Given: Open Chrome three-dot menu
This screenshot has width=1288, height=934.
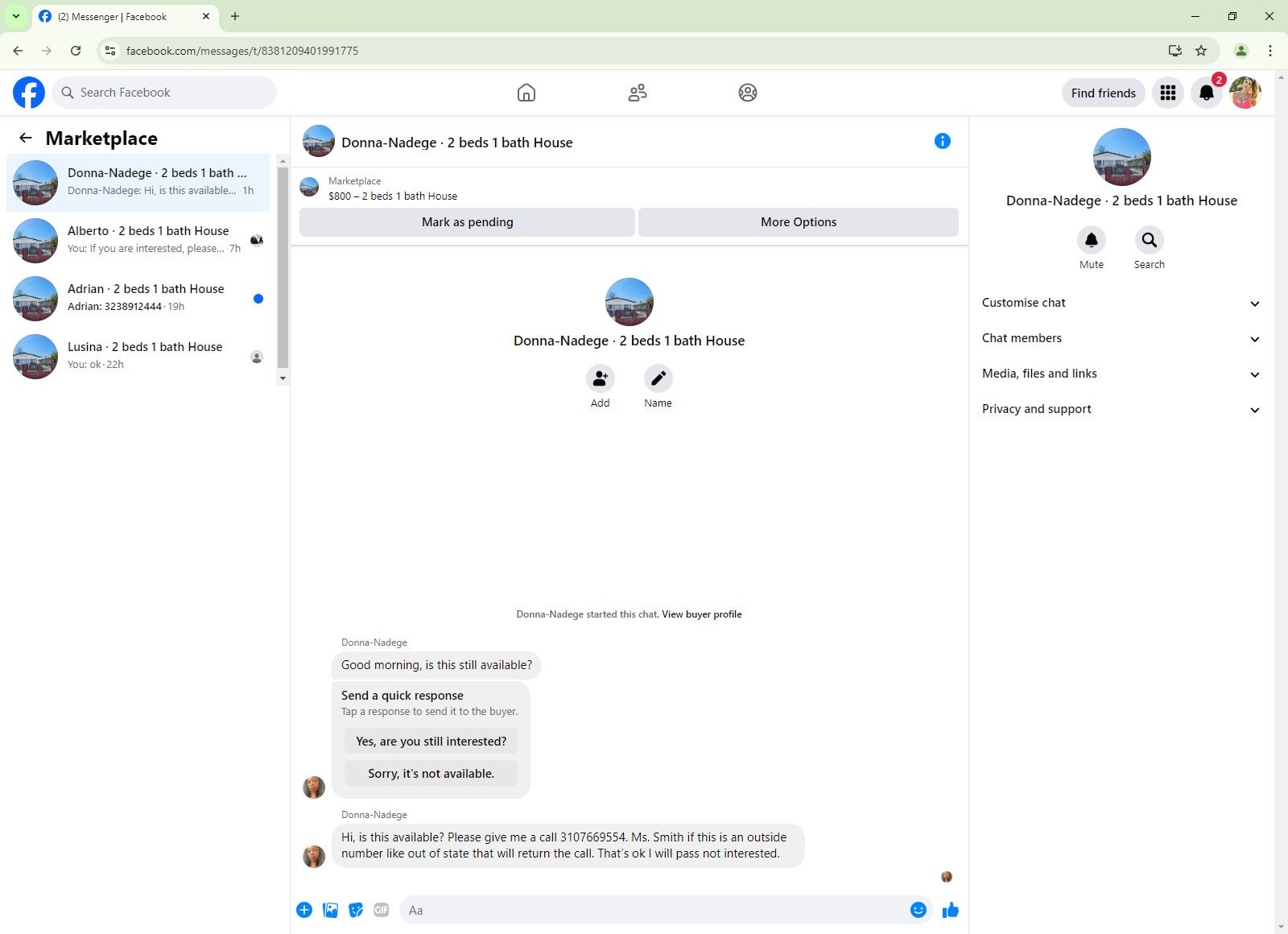Looking at the screenshot, I should (x=1270, y=51).
